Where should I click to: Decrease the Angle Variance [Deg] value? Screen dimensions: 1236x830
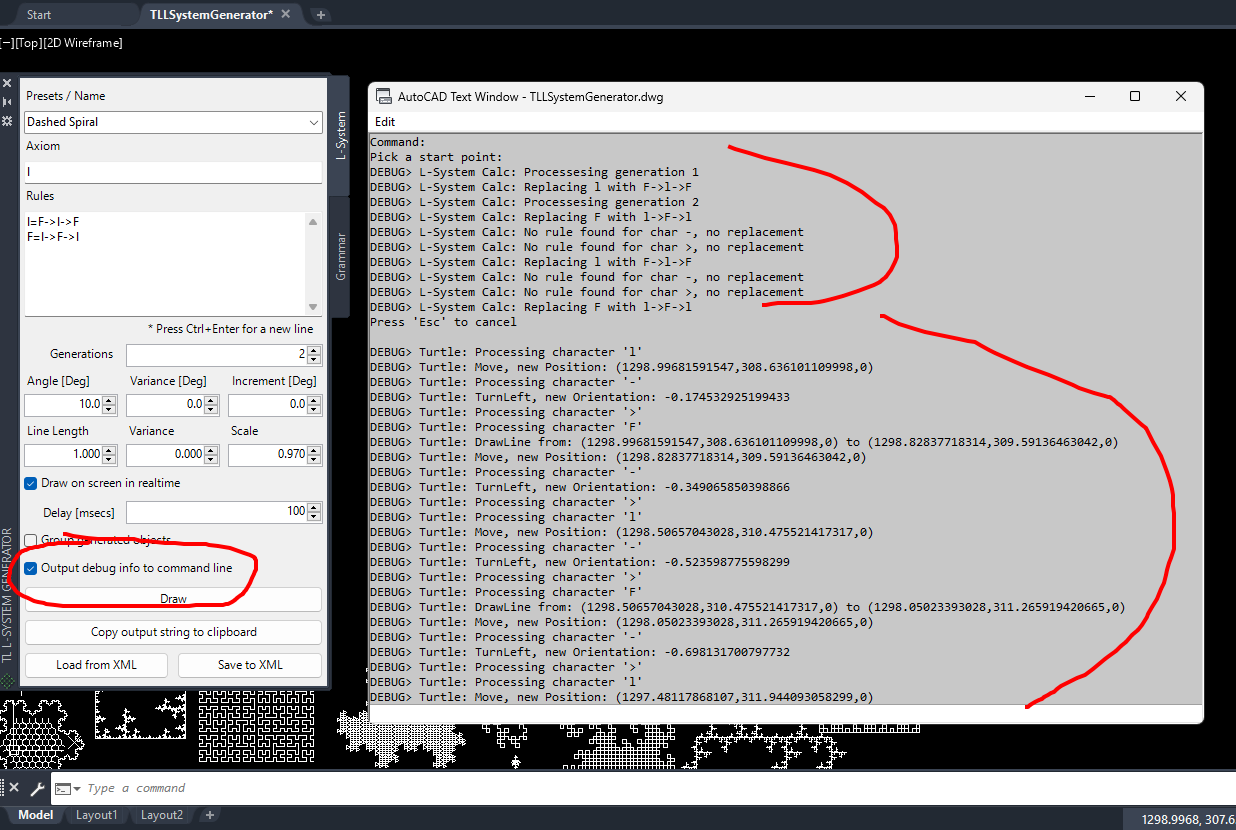212,410
